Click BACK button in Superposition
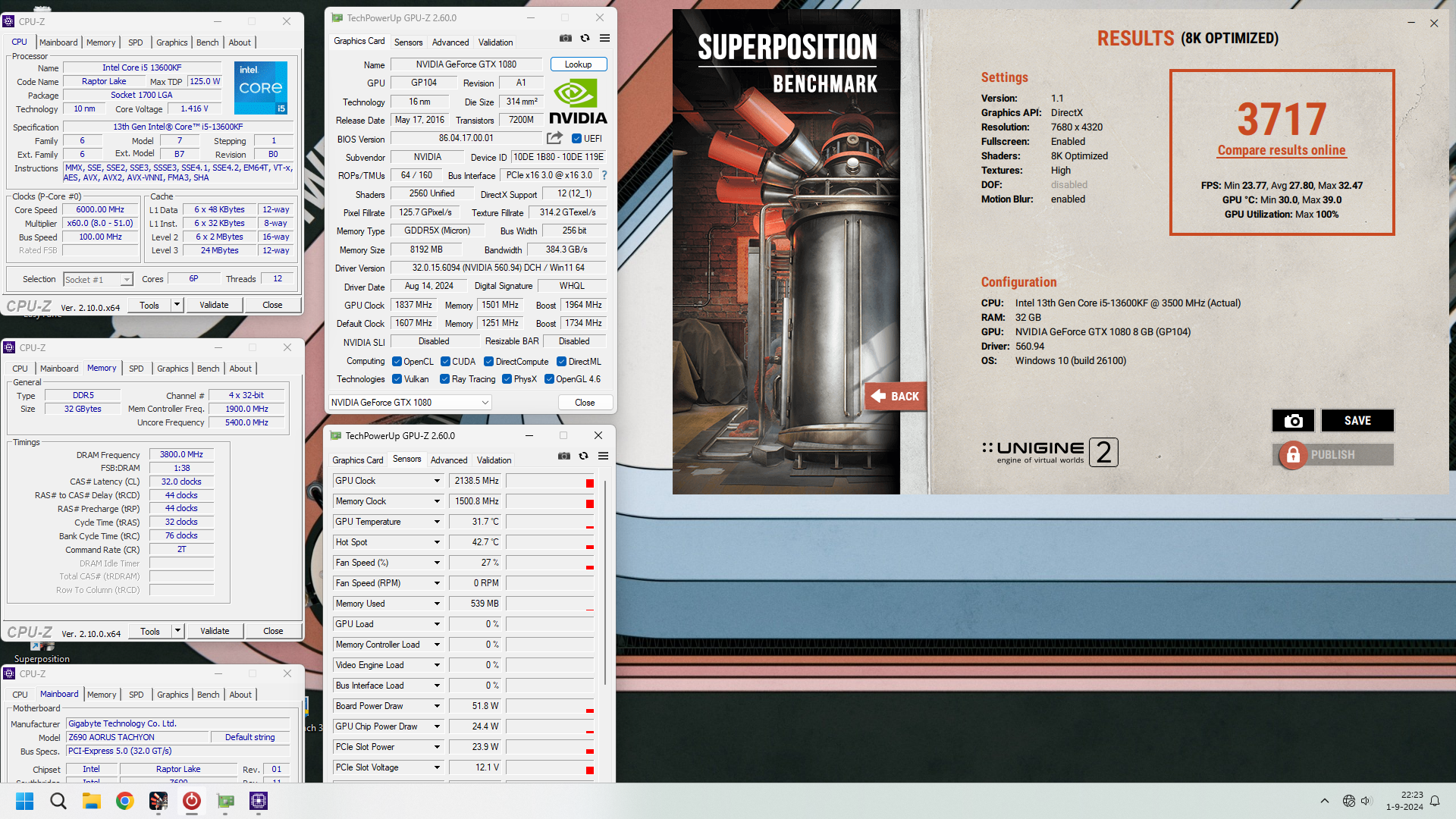Viewport: 1456px width, 819px height. pos(895,396)
